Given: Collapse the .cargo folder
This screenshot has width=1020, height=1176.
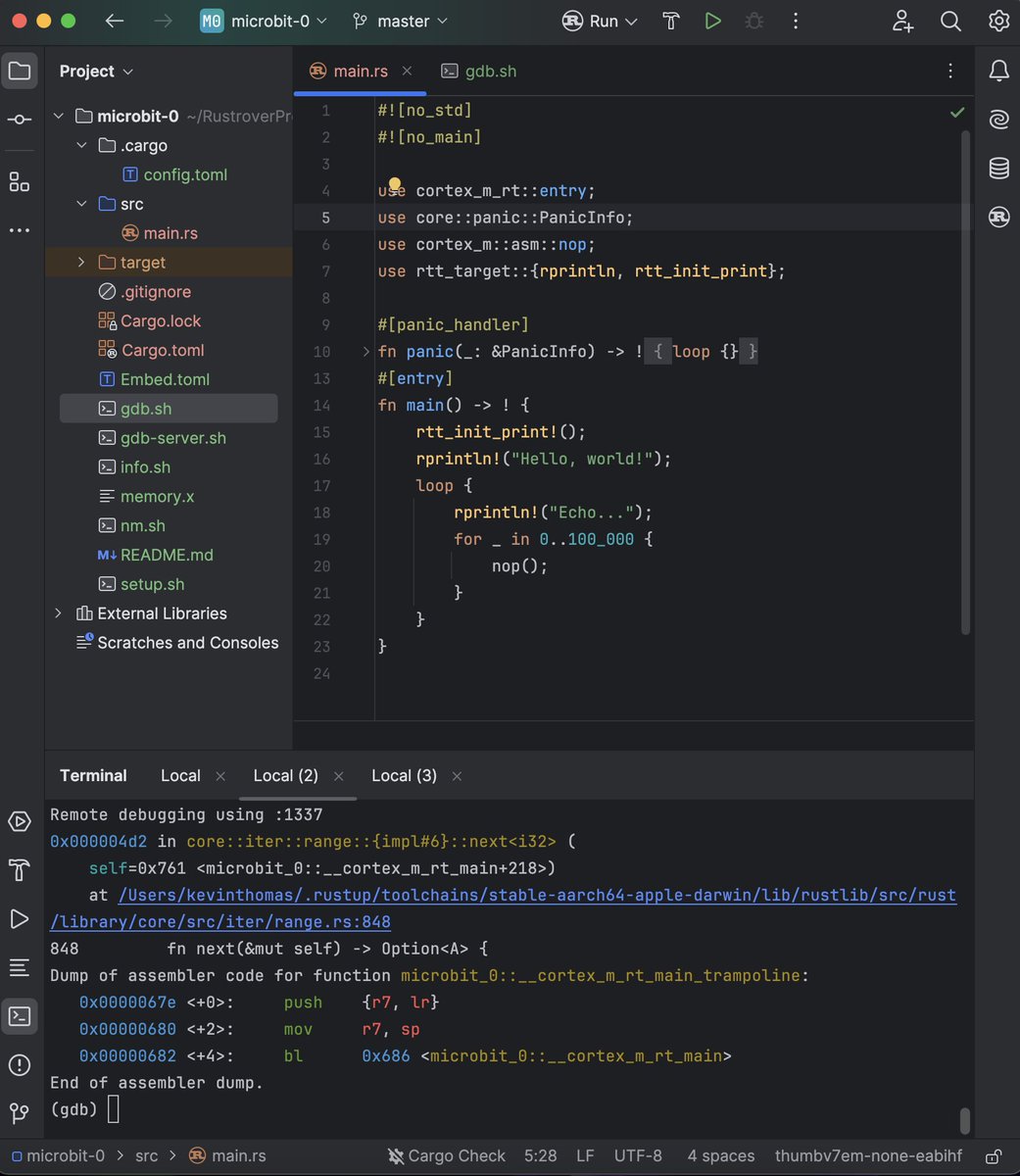Looking at the screenshot, I should pos(82,146).
